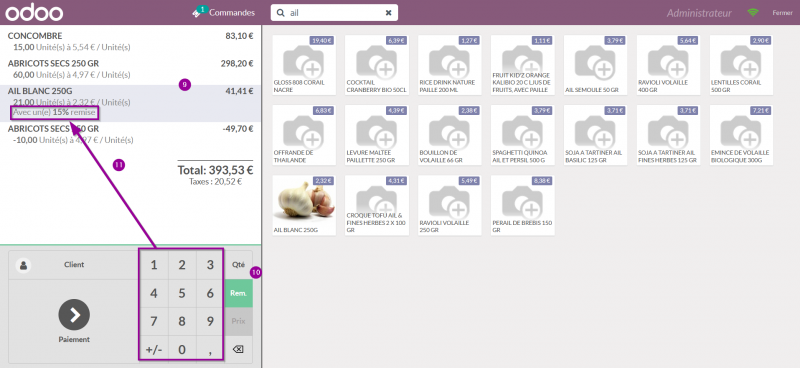Click the Client person icon
This screenshot has height=368, width=800.
[x=23, y=265]
